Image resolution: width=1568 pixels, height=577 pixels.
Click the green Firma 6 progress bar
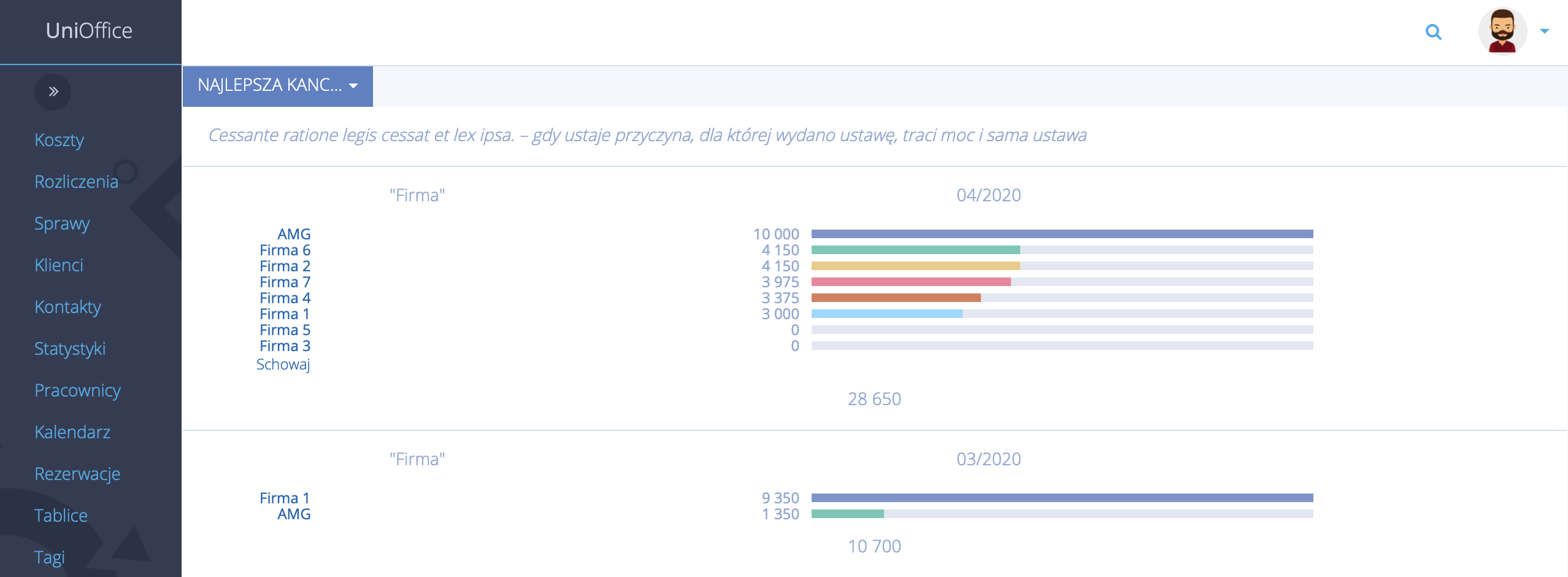click(x=915, y=250)
